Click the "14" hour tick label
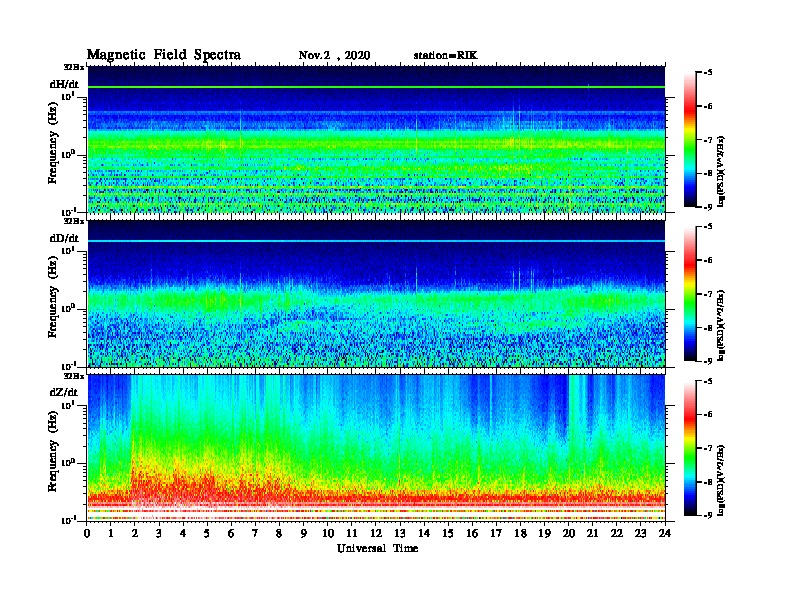Viewport: 792px width, 612px height. click(x=424, y=533)
